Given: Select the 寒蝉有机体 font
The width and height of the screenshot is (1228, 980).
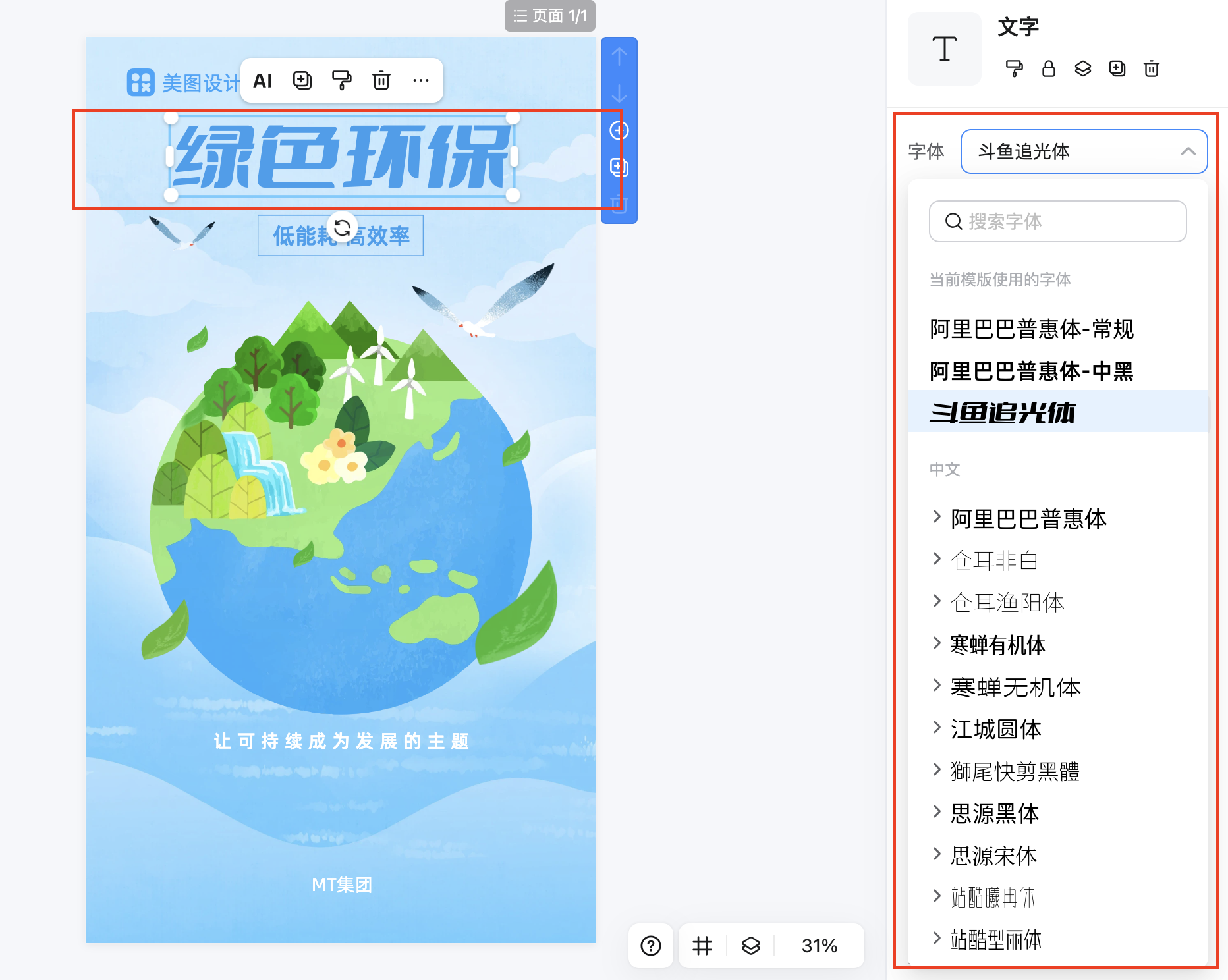Looking at the screenshot, I should pos(997,645).
